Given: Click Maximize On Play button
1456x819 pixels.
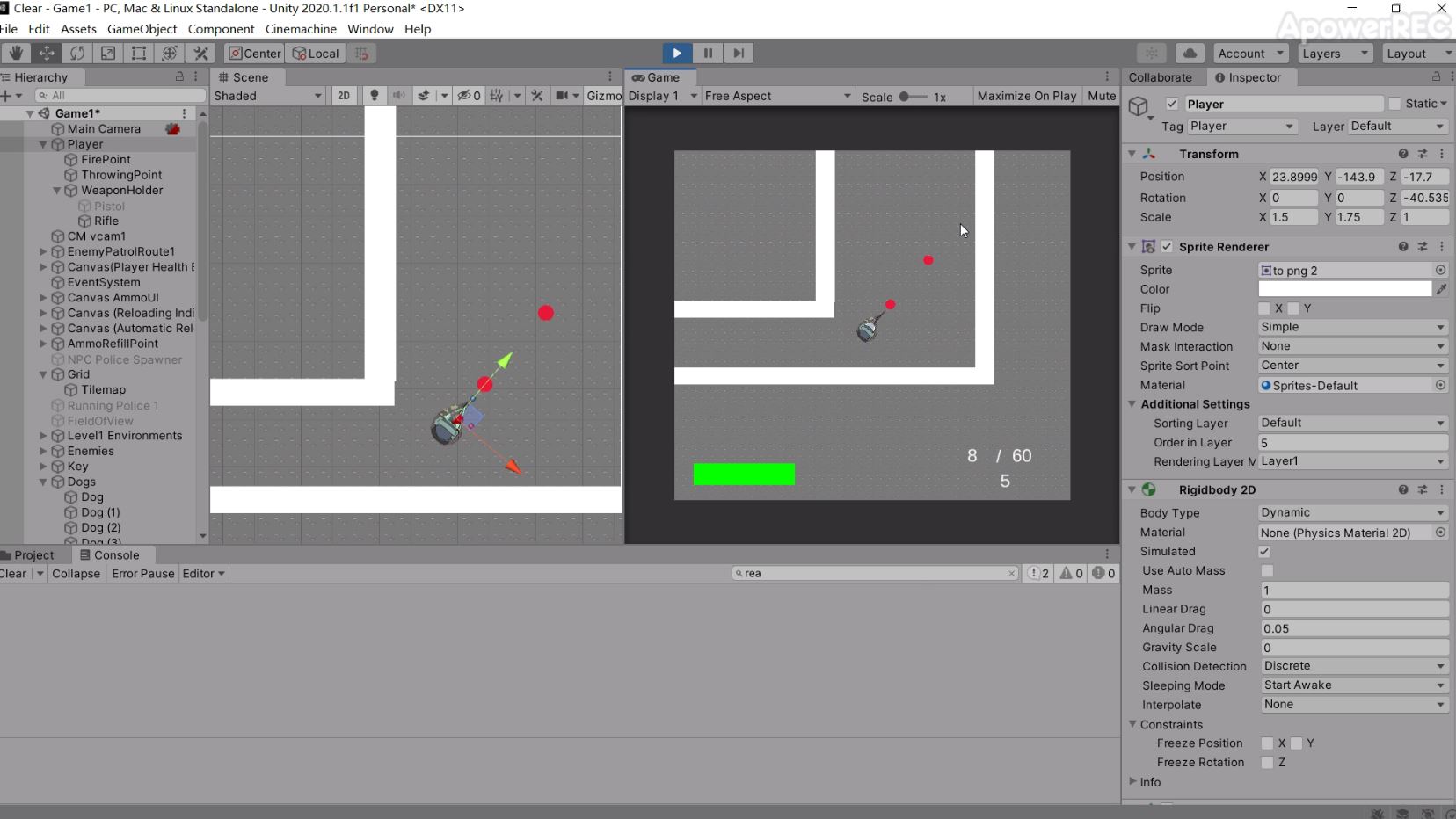Looking at the screenshot, I should 1027,96.
